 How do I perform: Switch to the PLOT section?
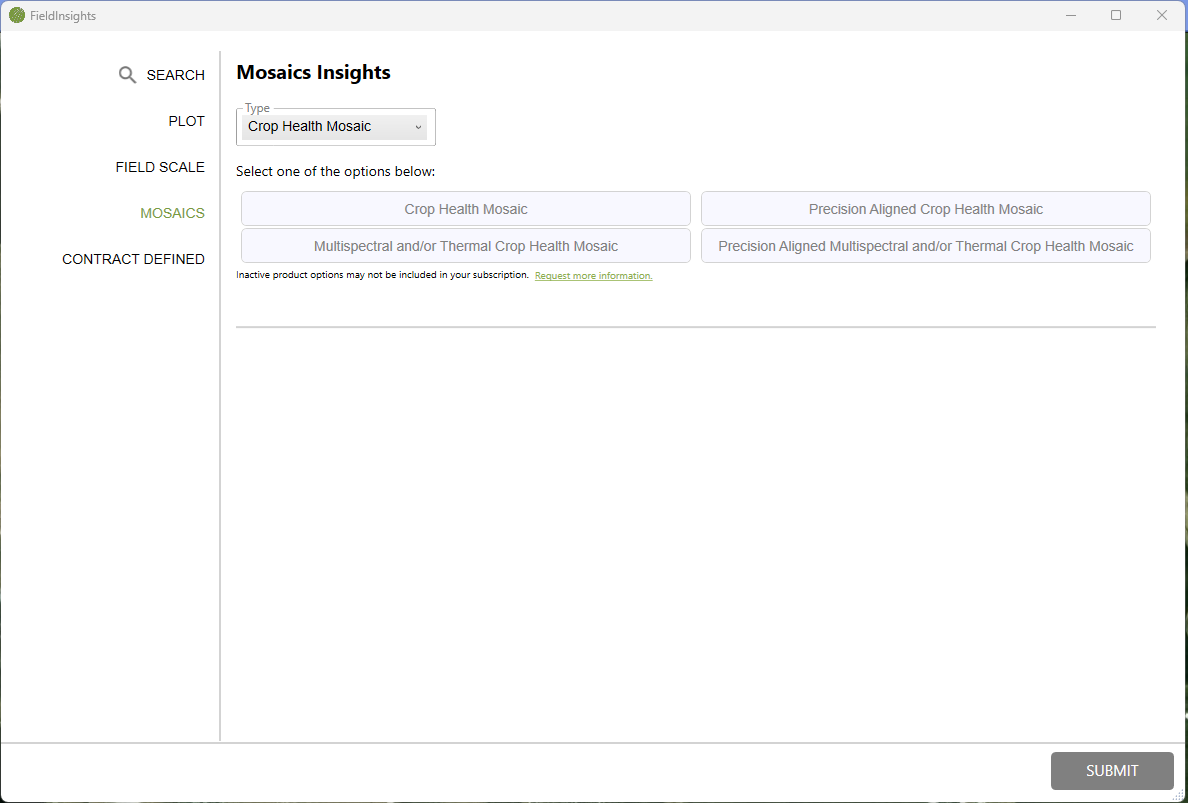186,121
